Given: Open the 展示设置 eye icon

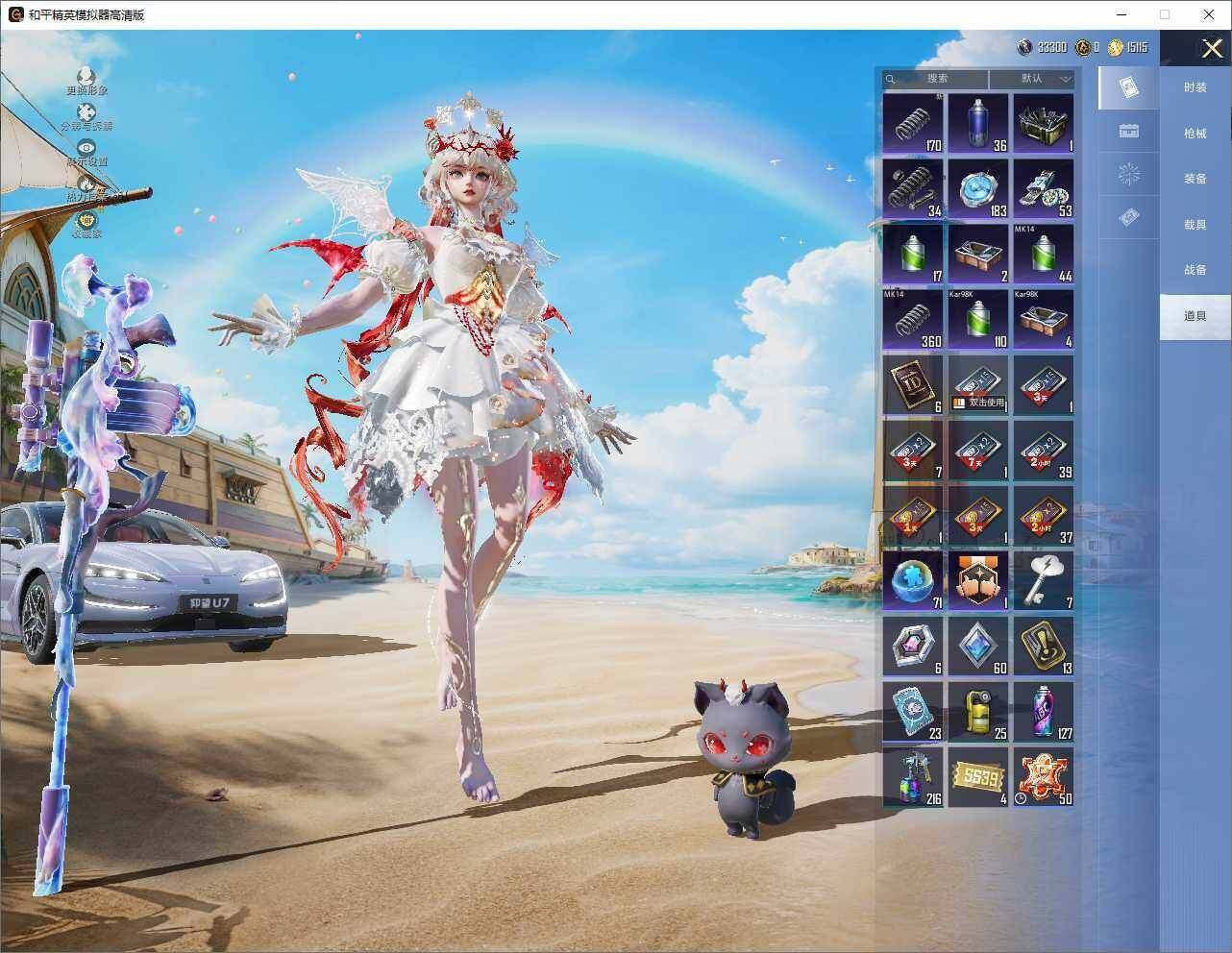Looking at the screenshot, I should point(86,148).
